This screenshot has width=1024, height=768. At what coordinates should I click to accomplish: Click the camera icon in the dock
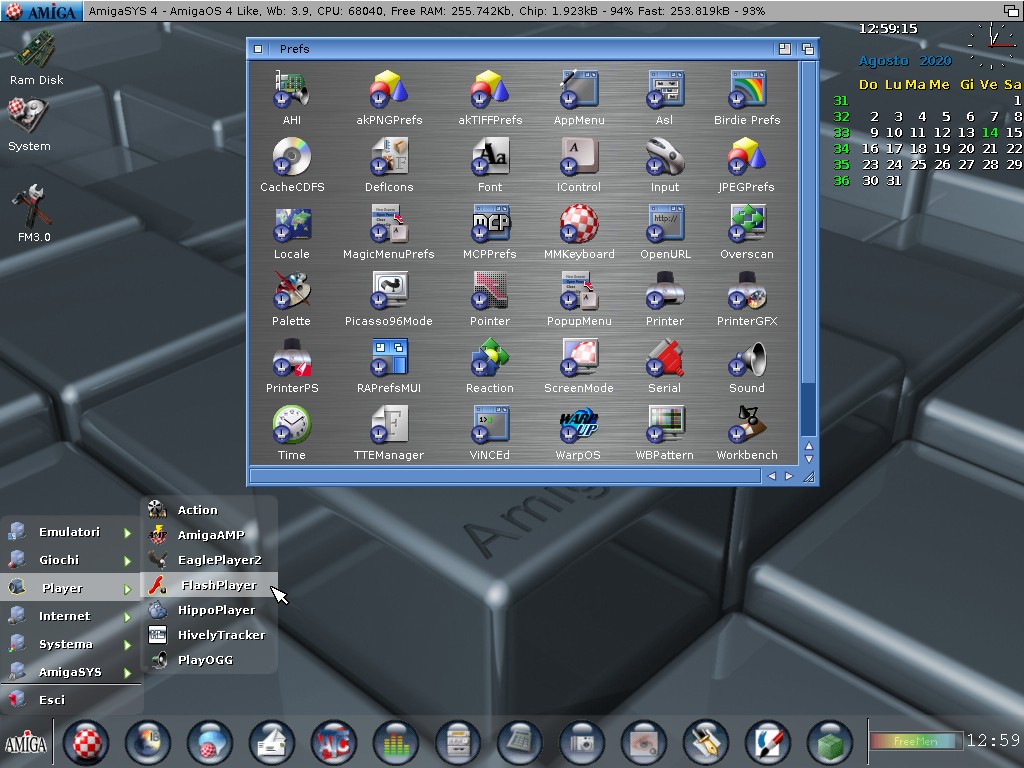581,743
